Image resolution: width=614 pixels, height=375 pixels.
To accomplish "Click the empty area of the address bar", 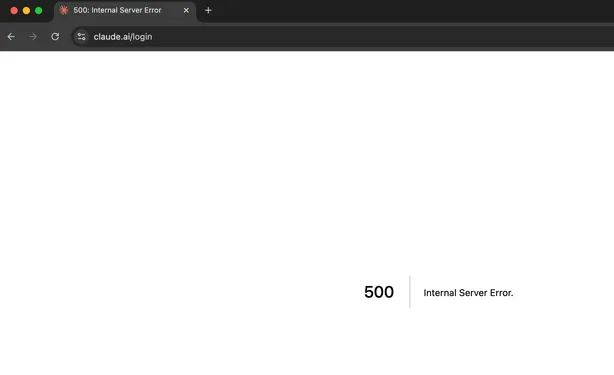I will 384,37.
